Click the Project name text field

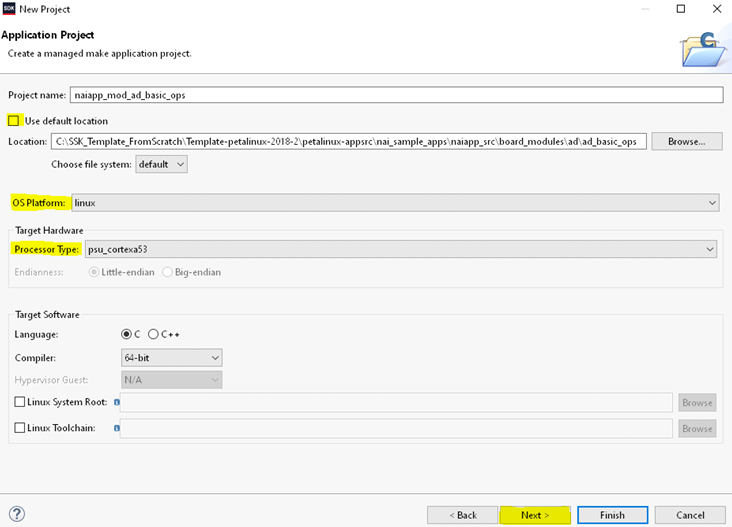(x=395, y=95)
